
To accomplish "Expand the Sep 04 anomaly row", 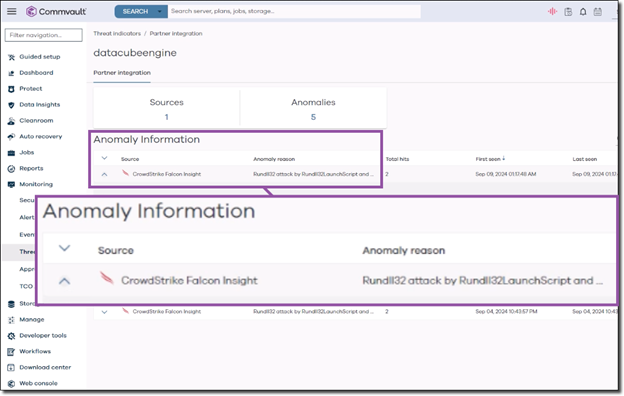I will pyautogui.click(x=104, y=312).
